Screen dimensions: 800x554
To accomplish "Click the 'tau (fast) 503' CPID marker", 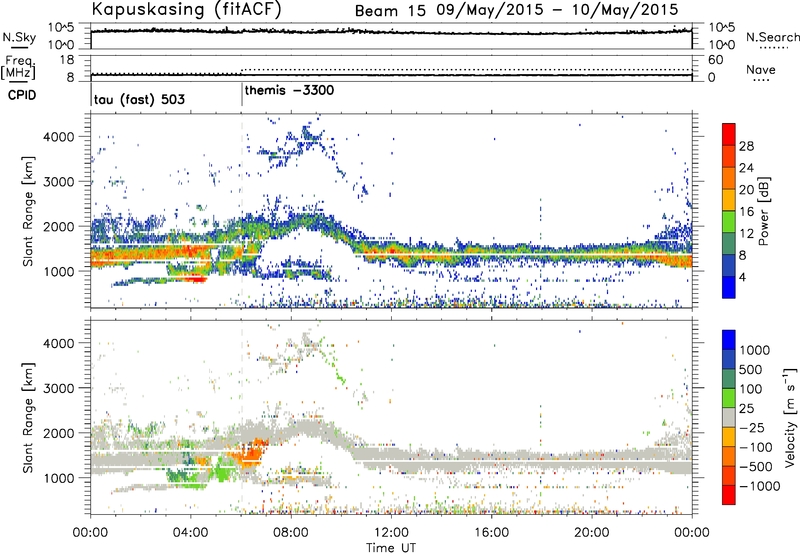I will coord(139,99).
